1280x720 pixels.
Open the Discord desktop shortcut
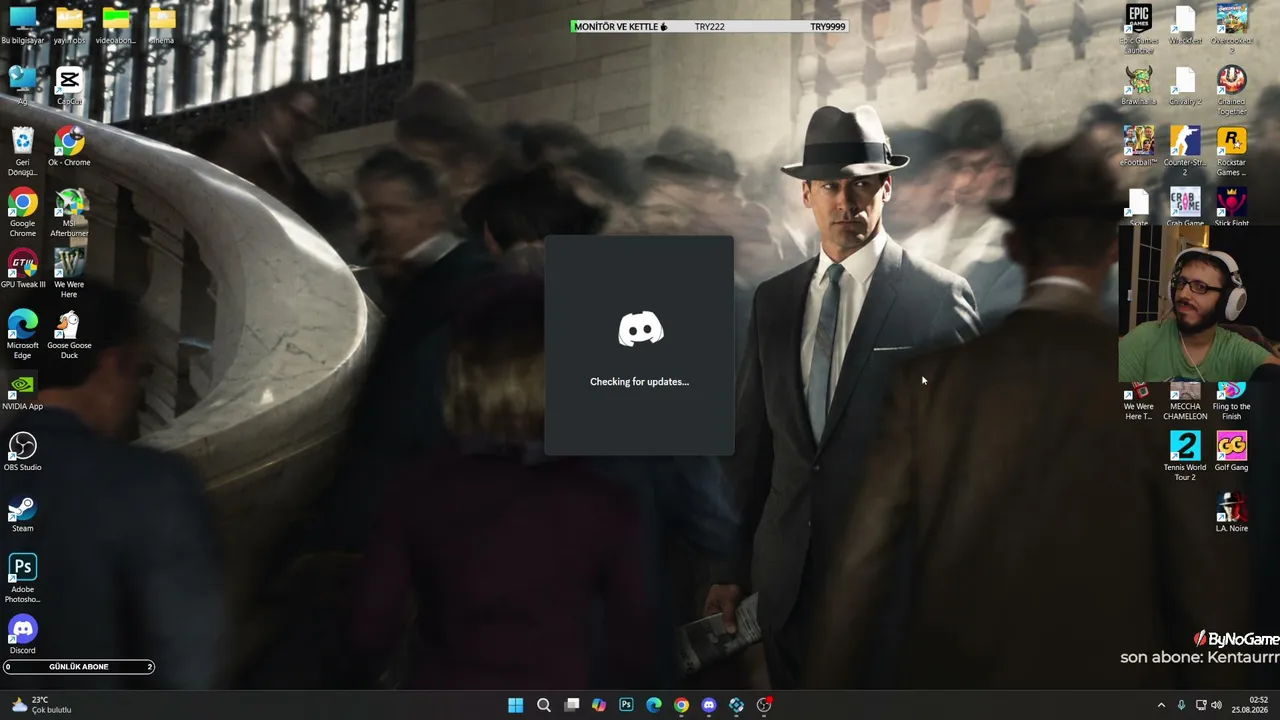tap(22, 634)
